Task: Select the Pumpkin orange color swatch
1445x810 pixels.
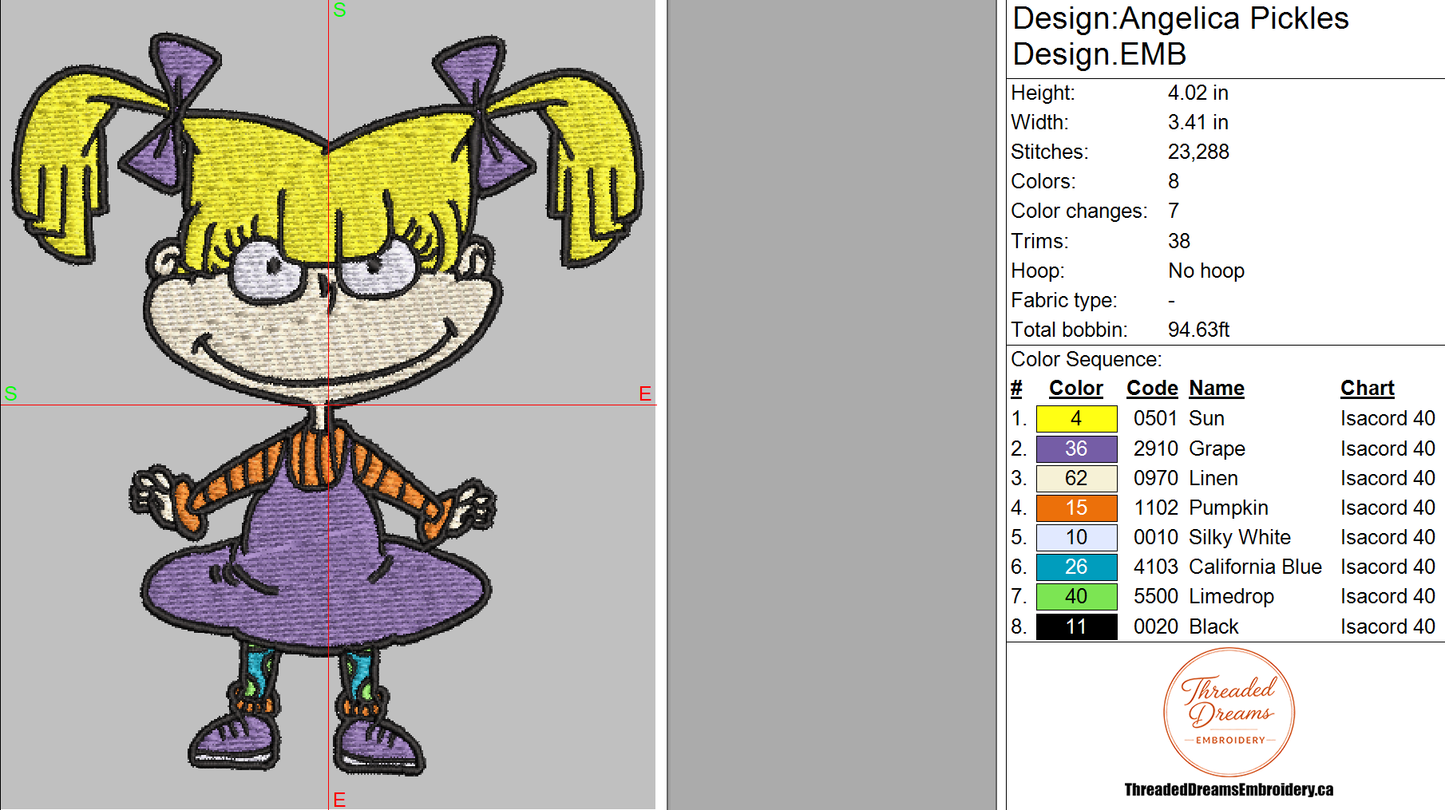Action: point(1076,508)
